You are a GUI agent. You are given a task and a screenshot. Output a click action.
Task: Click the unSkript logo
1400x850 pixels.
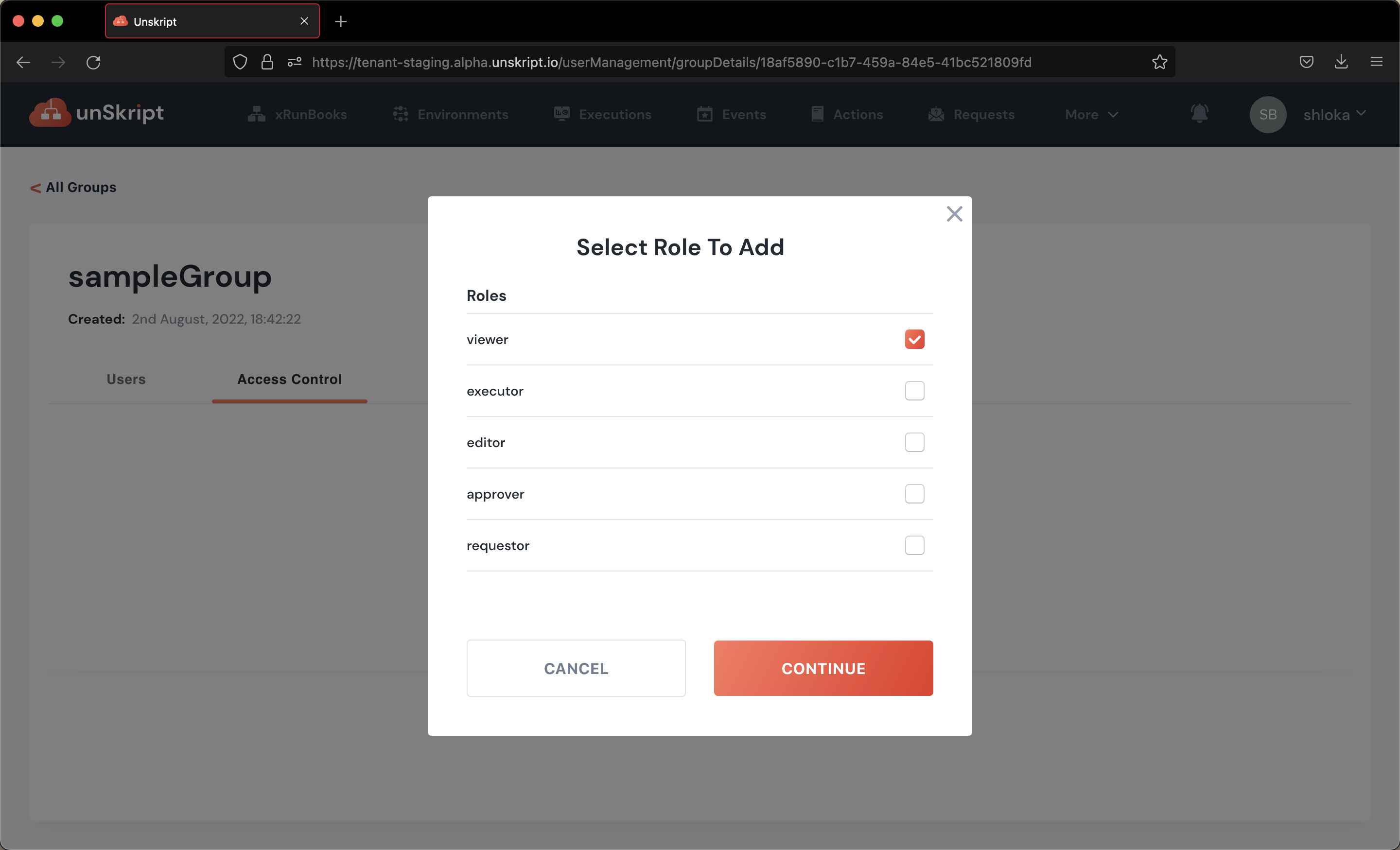[97, 112]
